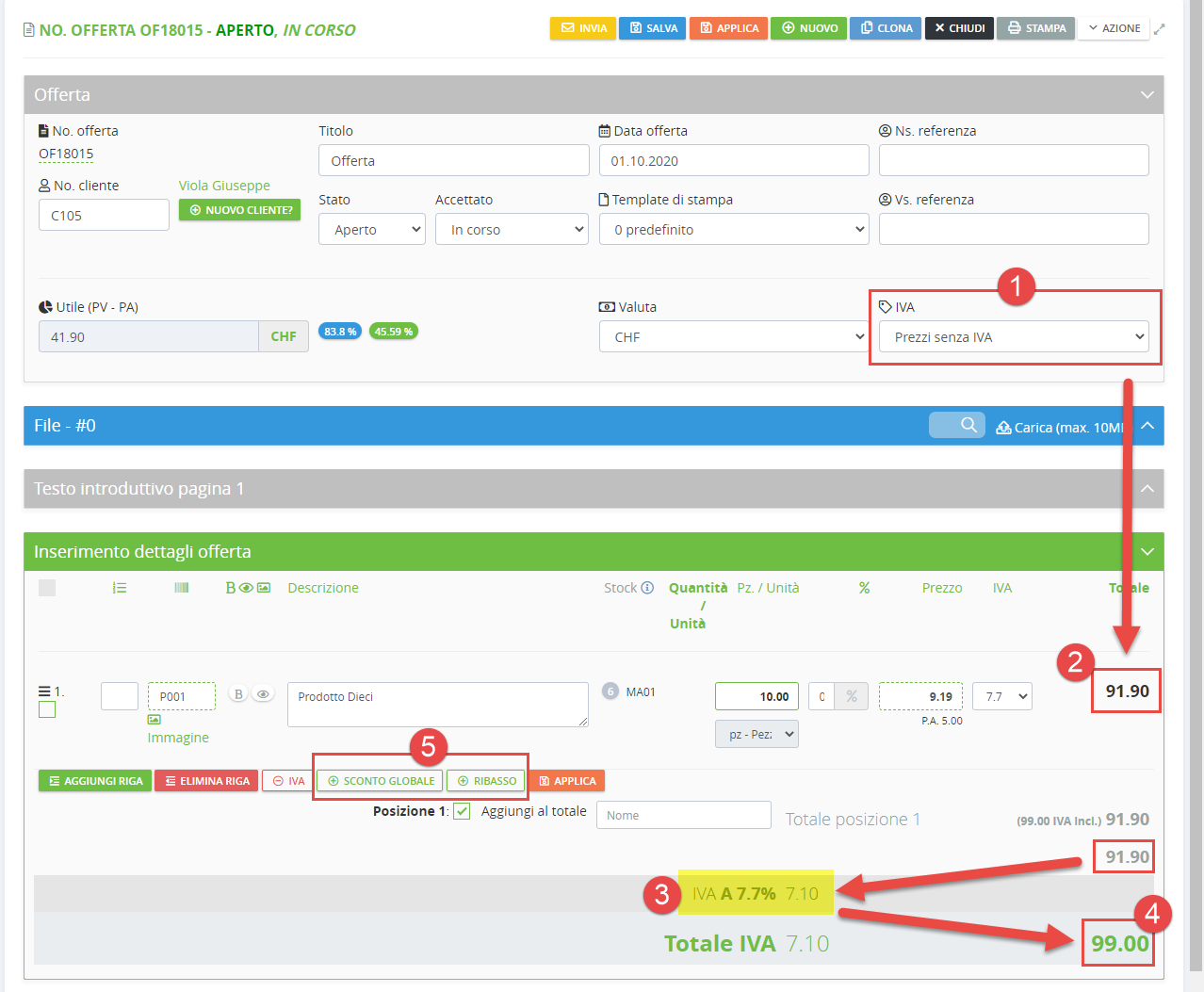Click the Salva button
The width and height of the screenshot is (1204, 992).
(653, 28)
